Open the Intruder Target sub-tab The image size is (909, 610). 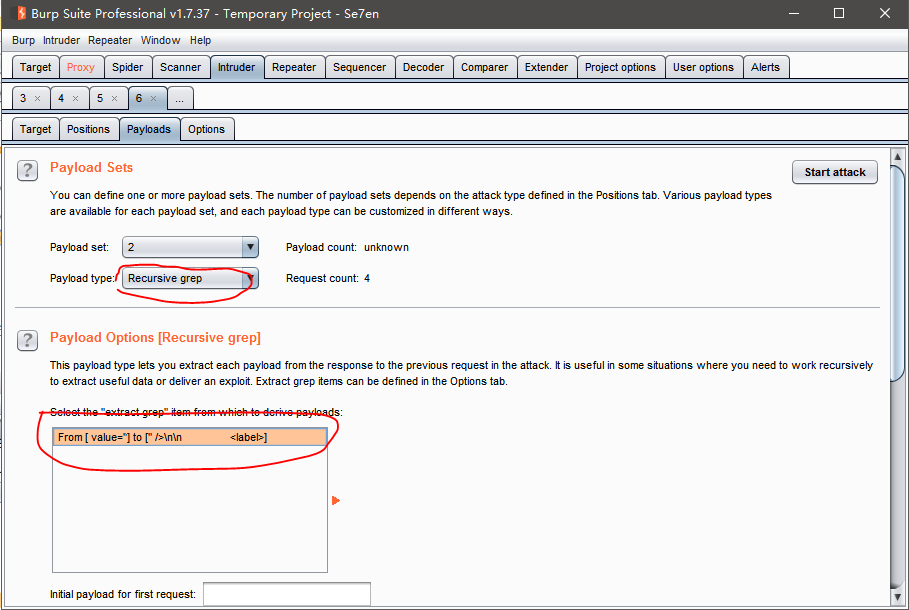pos(35,129)
